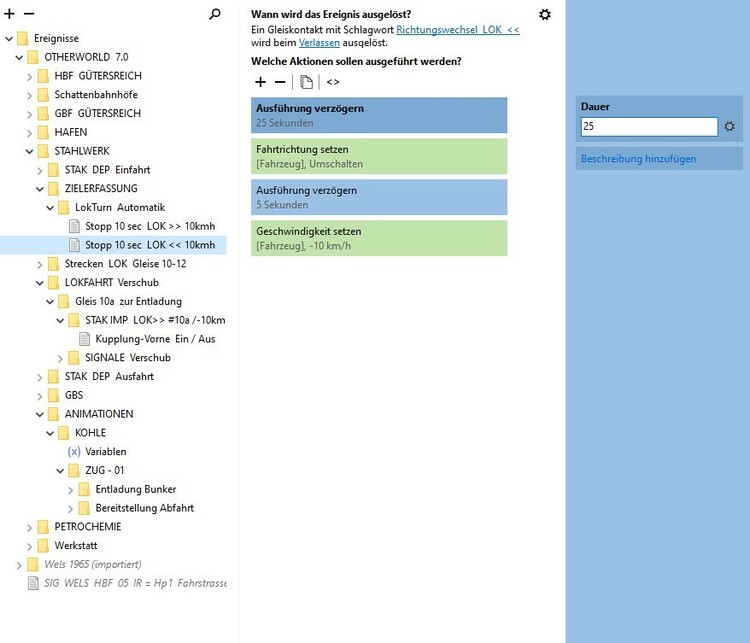Add a new event with the tree plus icon
Viewport: 750px width, 643px height.
point(9,14)
